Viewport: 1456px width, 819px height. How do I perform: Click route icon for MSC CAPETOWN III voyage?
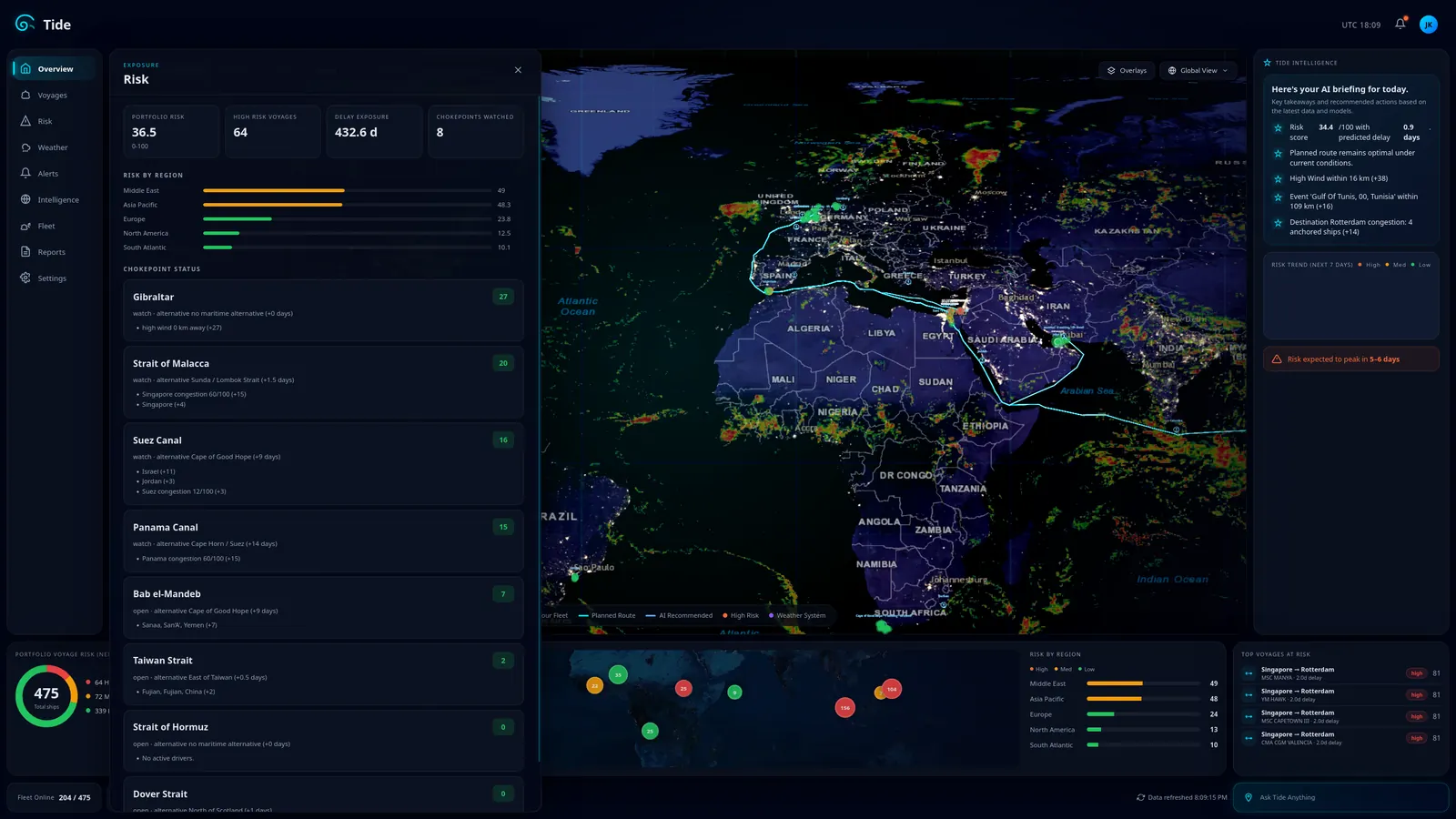click(x=1249, y=716)
